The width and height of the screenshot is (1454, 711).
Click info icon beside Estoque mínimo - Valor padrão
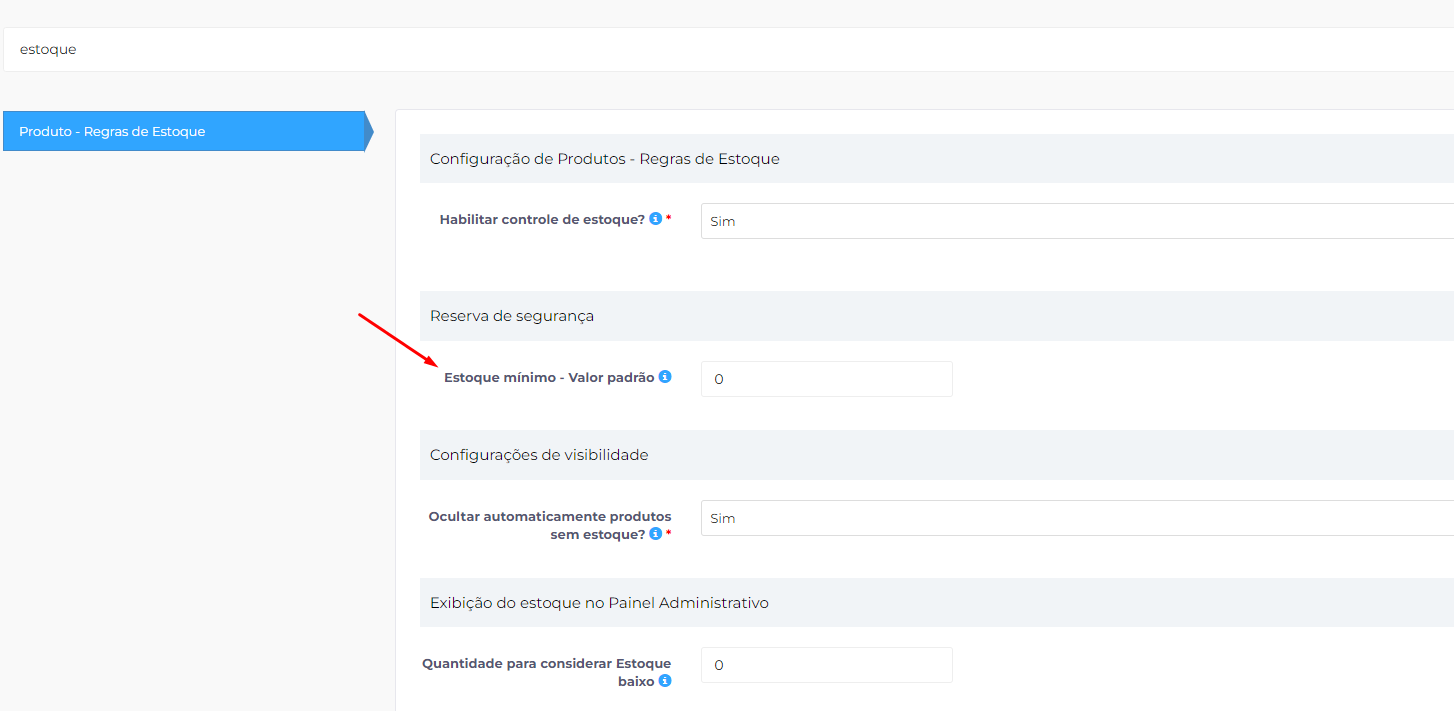[x=665, y=377]
